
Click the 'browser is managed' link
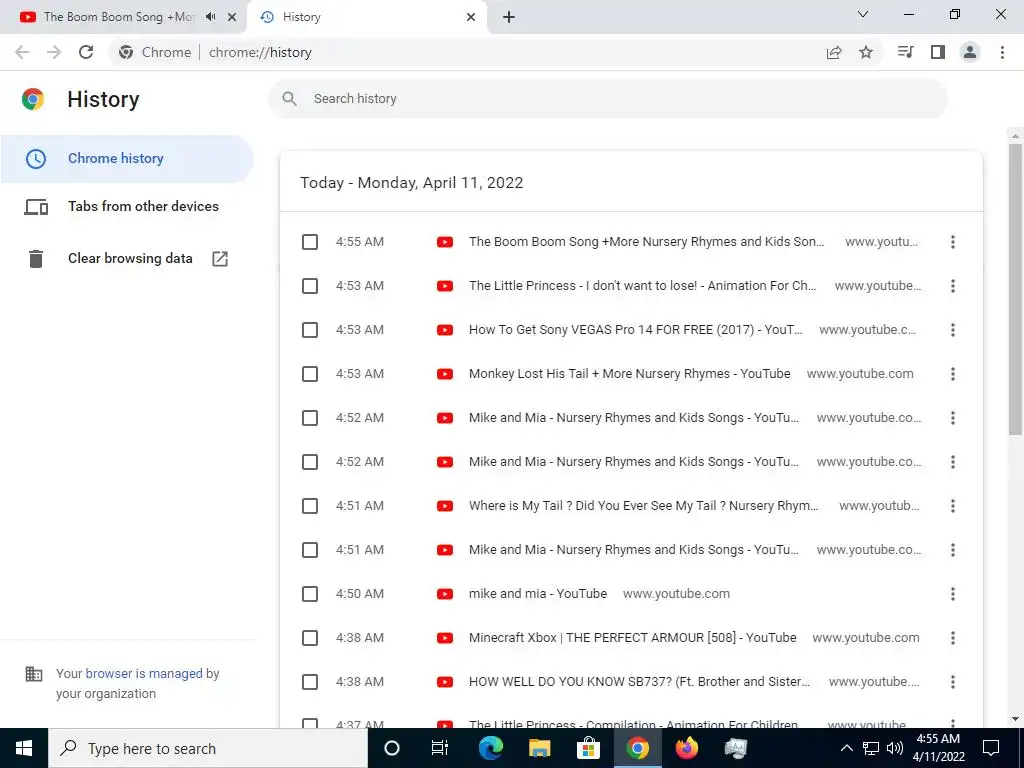click(x=144, y=673)
